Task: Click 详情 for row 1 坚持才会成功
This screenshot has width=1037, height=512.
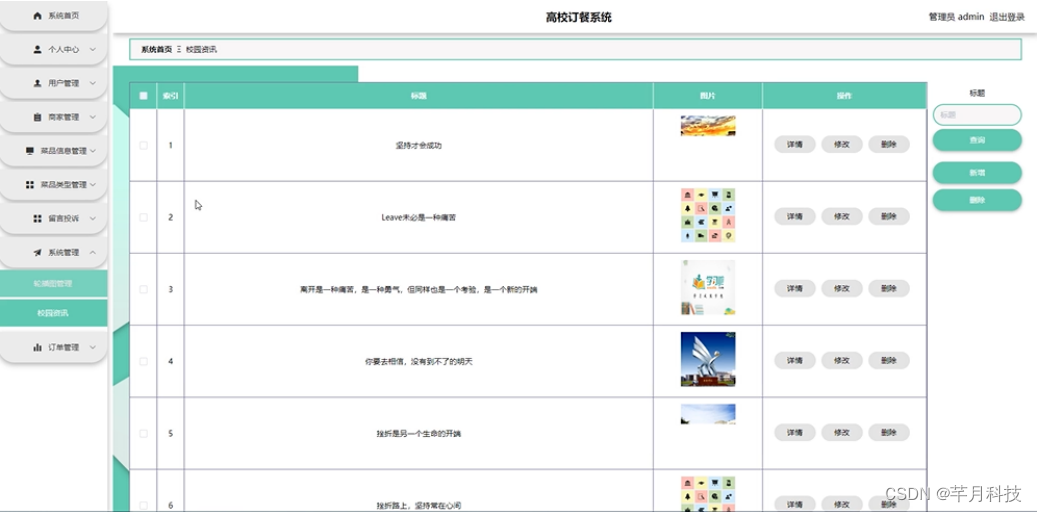Action: [794, 144]
